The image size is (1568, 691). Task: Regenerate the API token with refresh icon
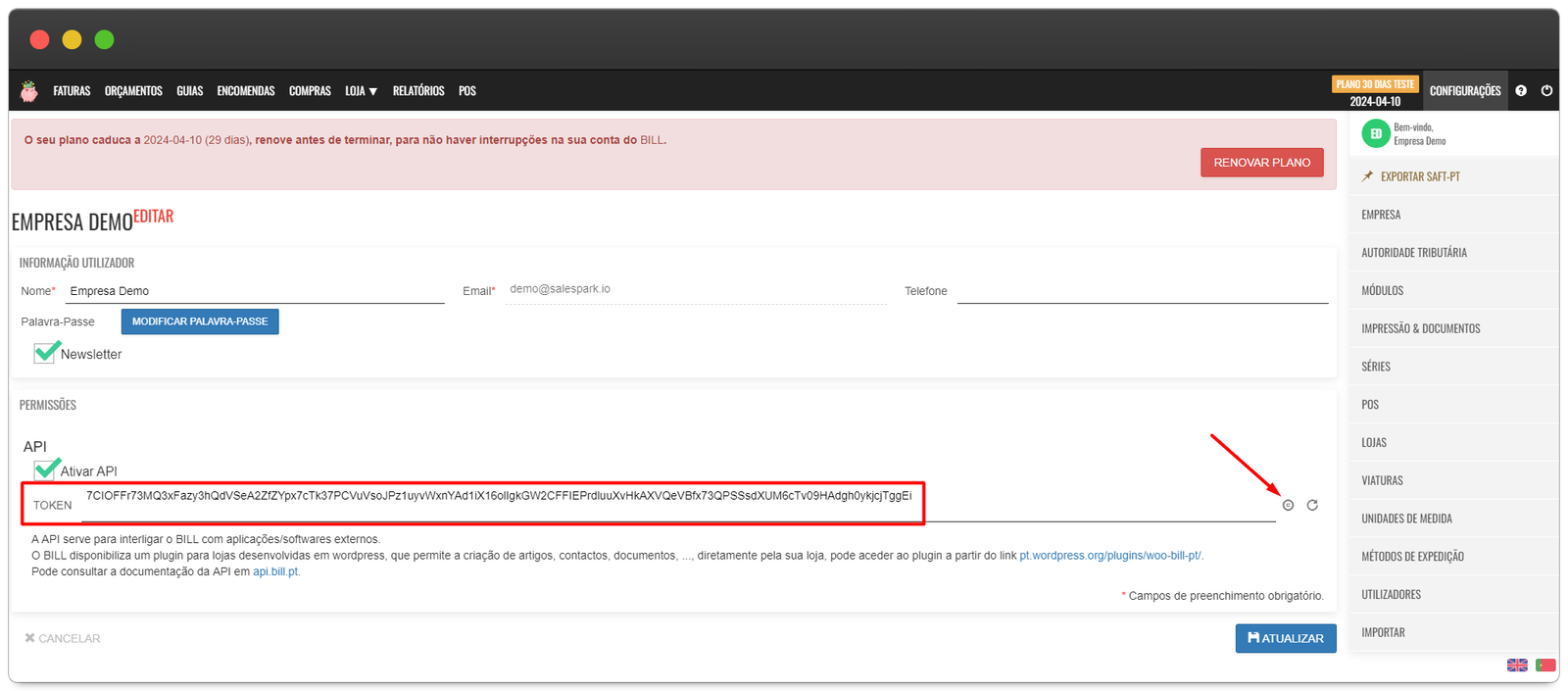(1312, 505)
